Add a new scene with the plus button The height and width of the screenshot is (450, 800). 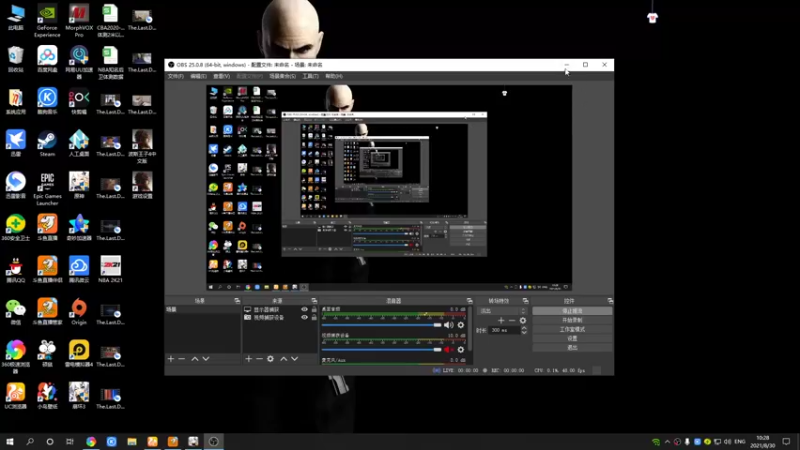(171, 359)
